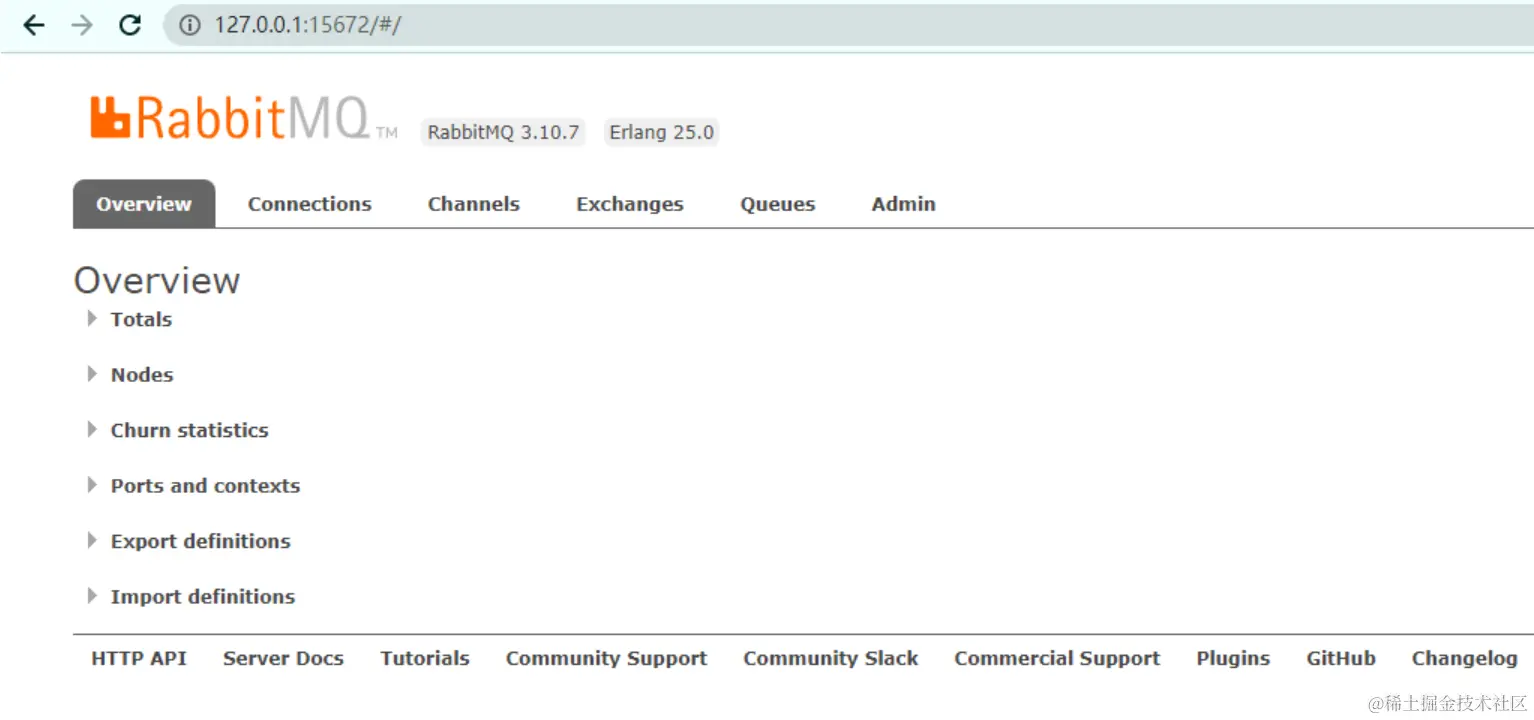The height and width of the screenshot is (720, 1534).
Task: Click the address bar URL 127.0.0.1:15672
Action: (308, 25)
